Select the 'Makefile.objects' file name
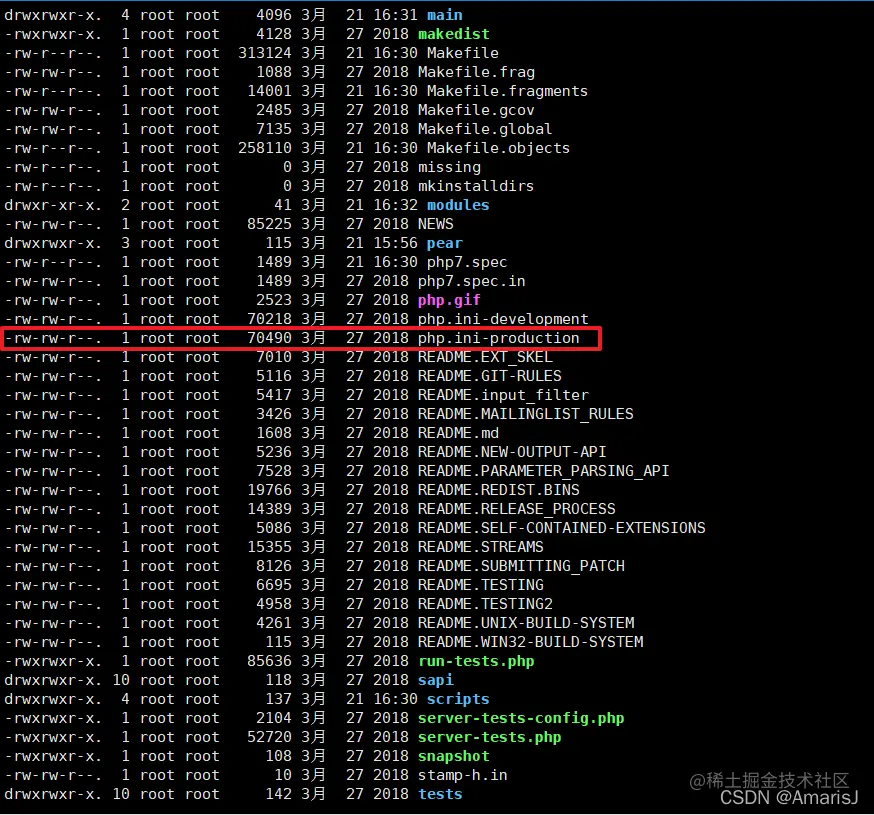 (x=498, y=148)
